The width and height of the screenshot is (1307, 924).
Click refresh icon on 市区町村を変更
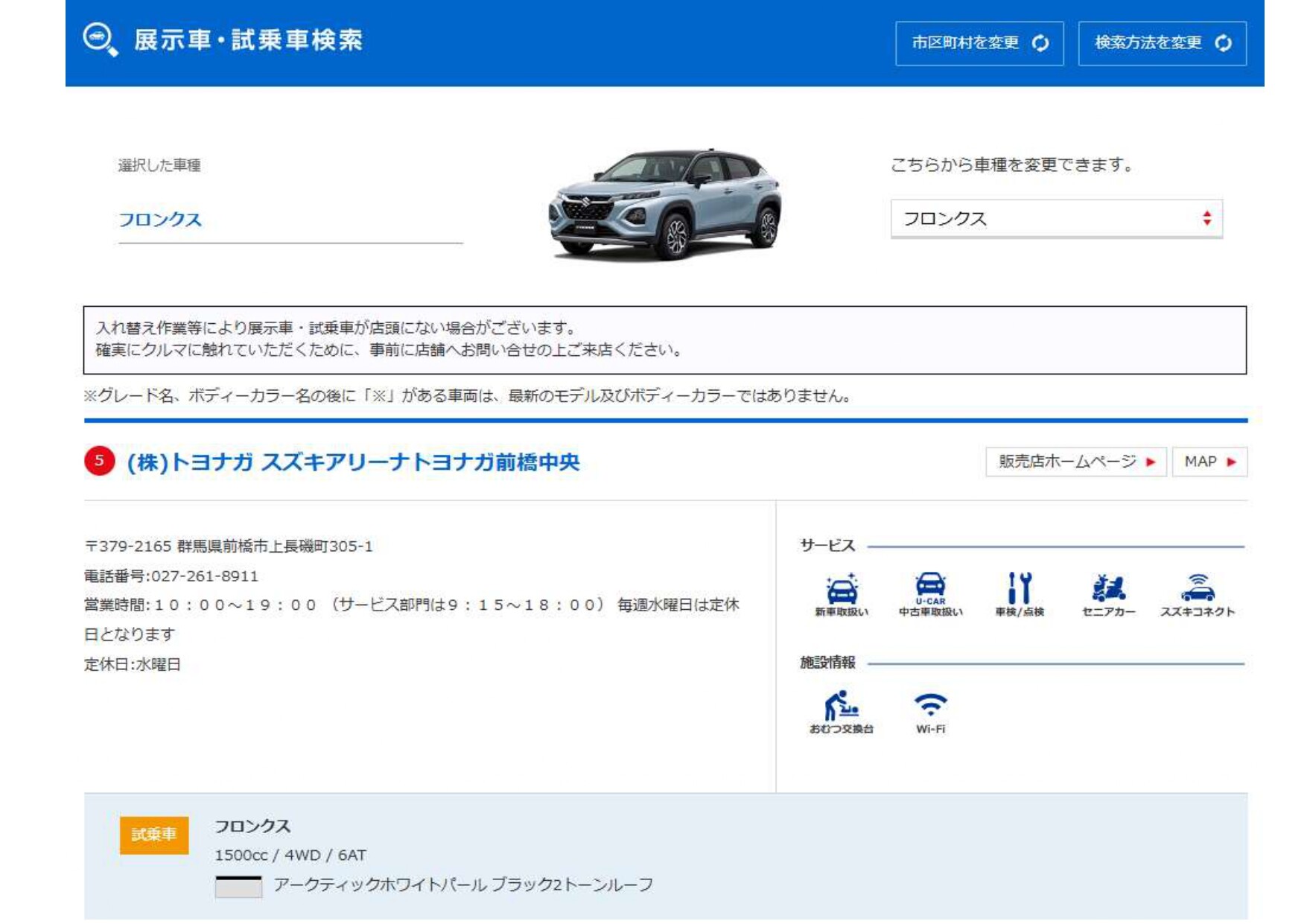pos(1040,43)
